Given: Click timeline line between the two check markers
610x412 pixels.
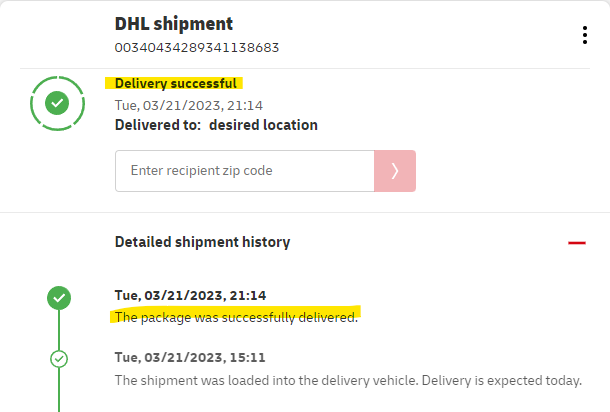Looking at the screenshot, I should coord(59,328).
